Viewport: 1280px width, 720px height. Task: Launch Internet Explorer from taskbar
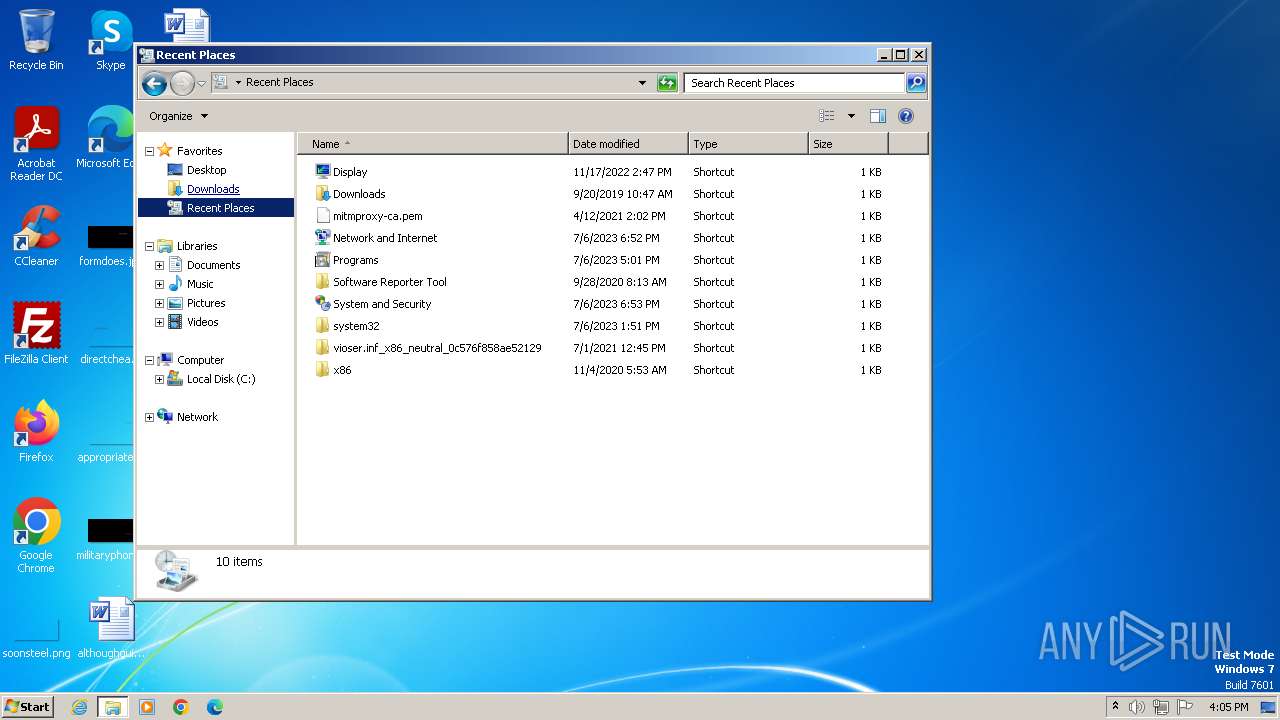(79, 707)
